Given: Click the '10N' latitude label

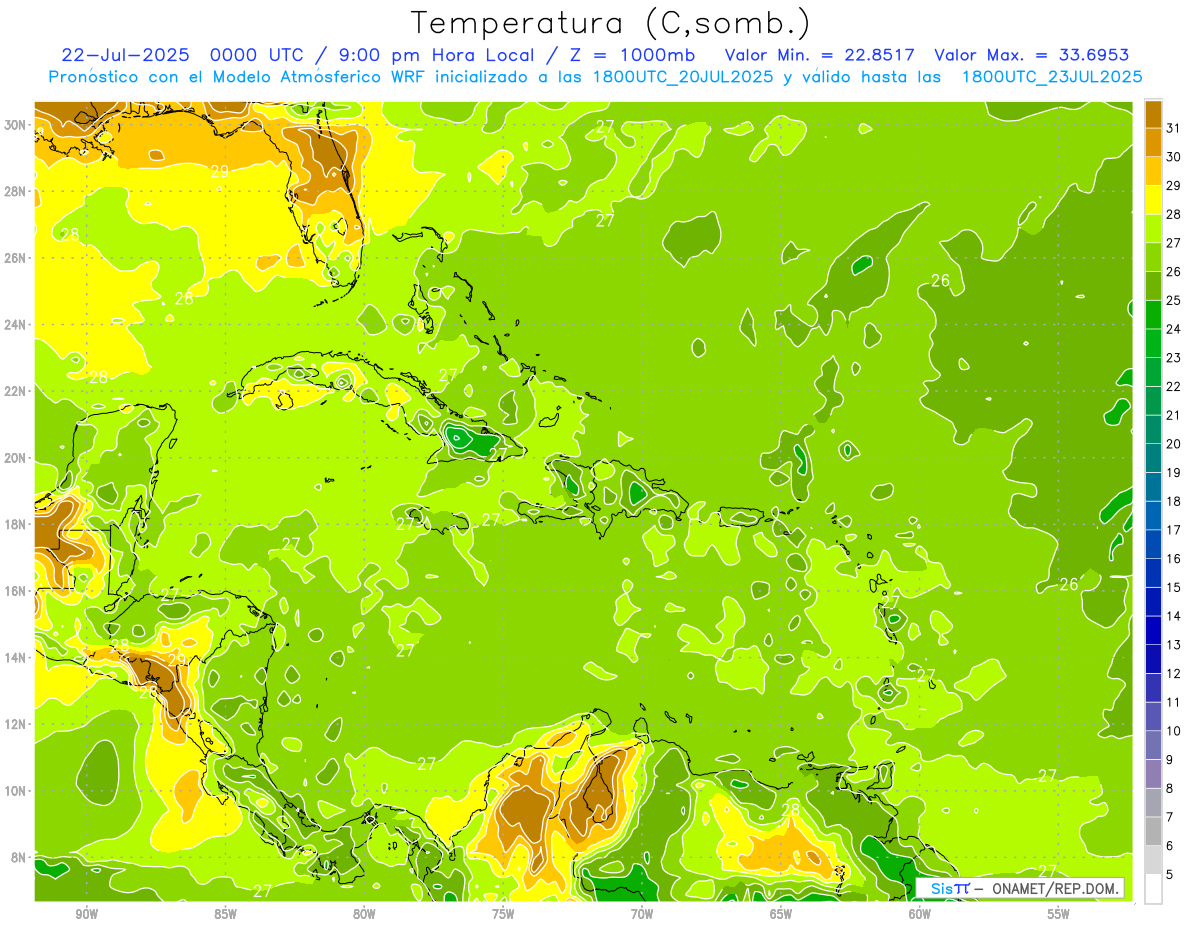Looking at the screenshot, I should 15,790.
